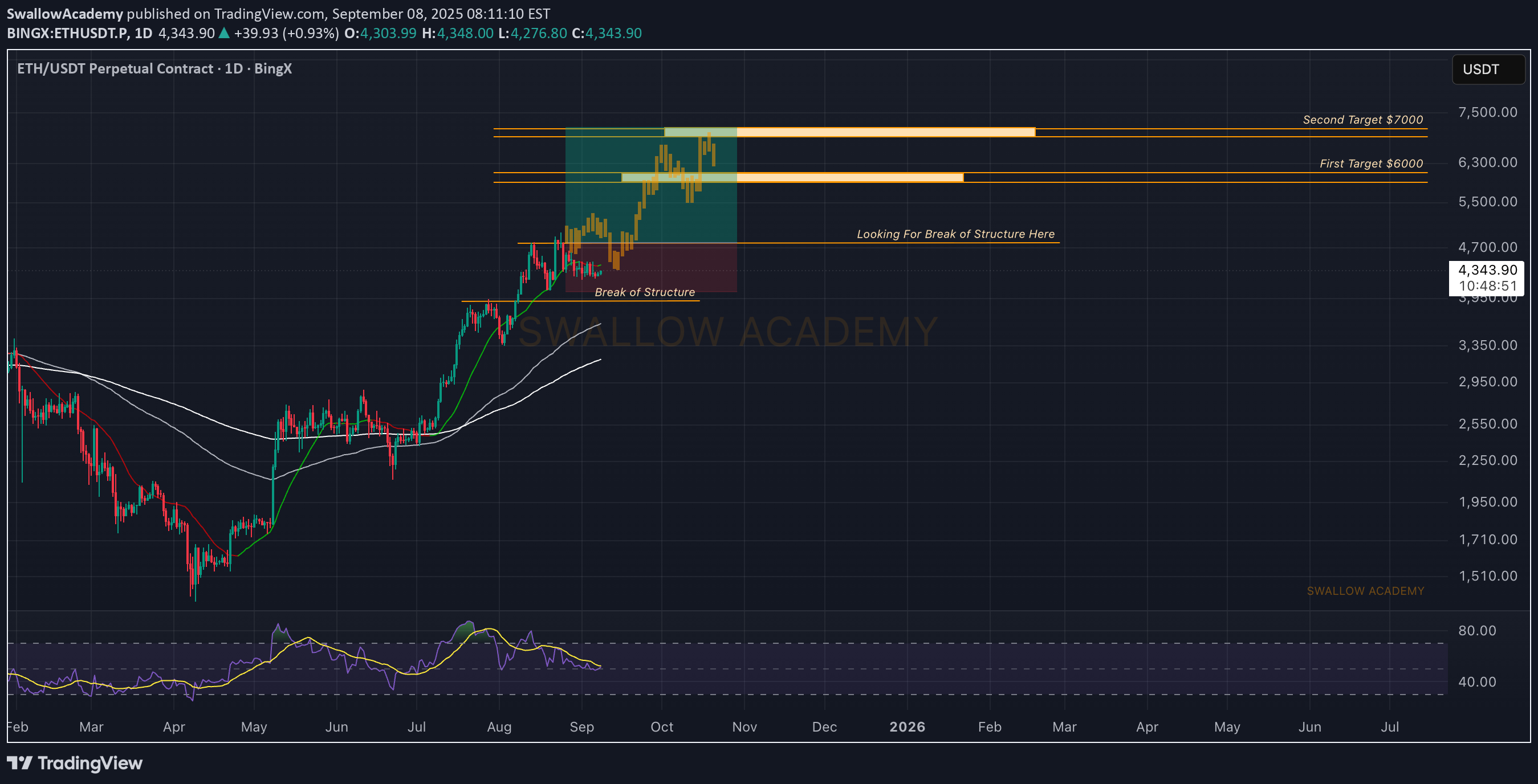Click the 2,550.00 price axis label
This screenshot has height=784, width=1538.
1487,424
